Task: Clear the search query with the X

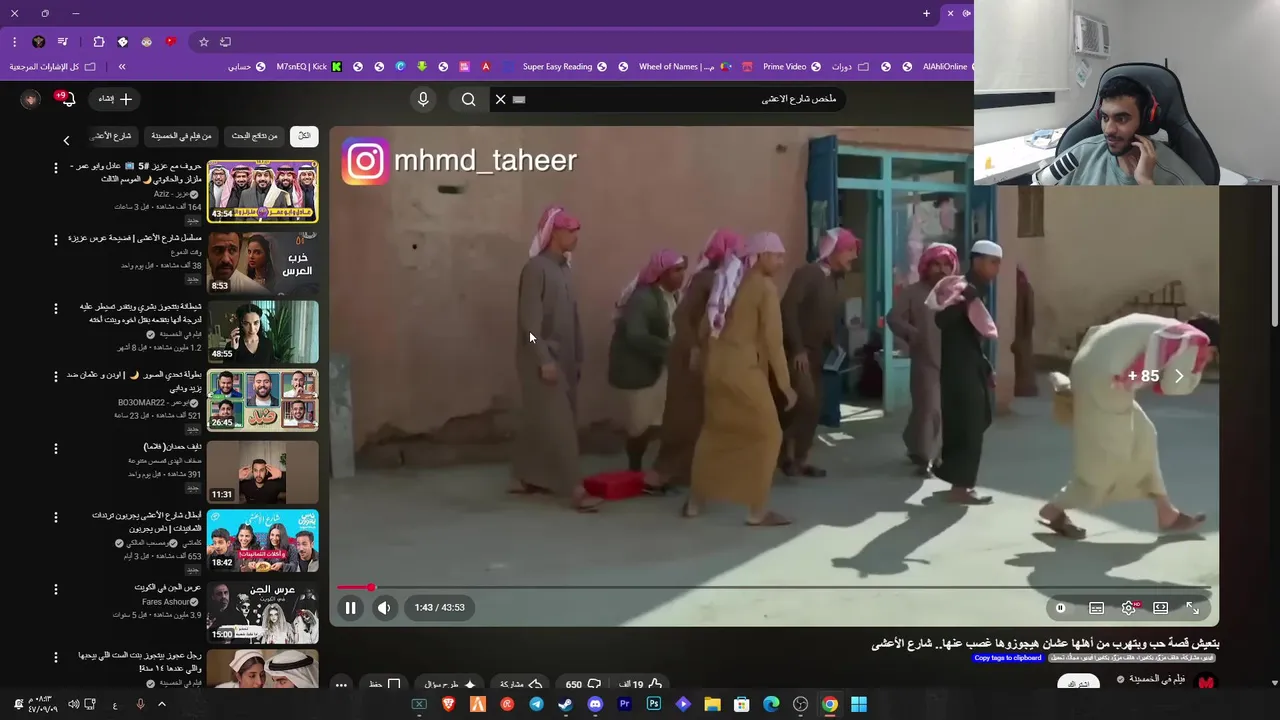Action: (500, 99)
